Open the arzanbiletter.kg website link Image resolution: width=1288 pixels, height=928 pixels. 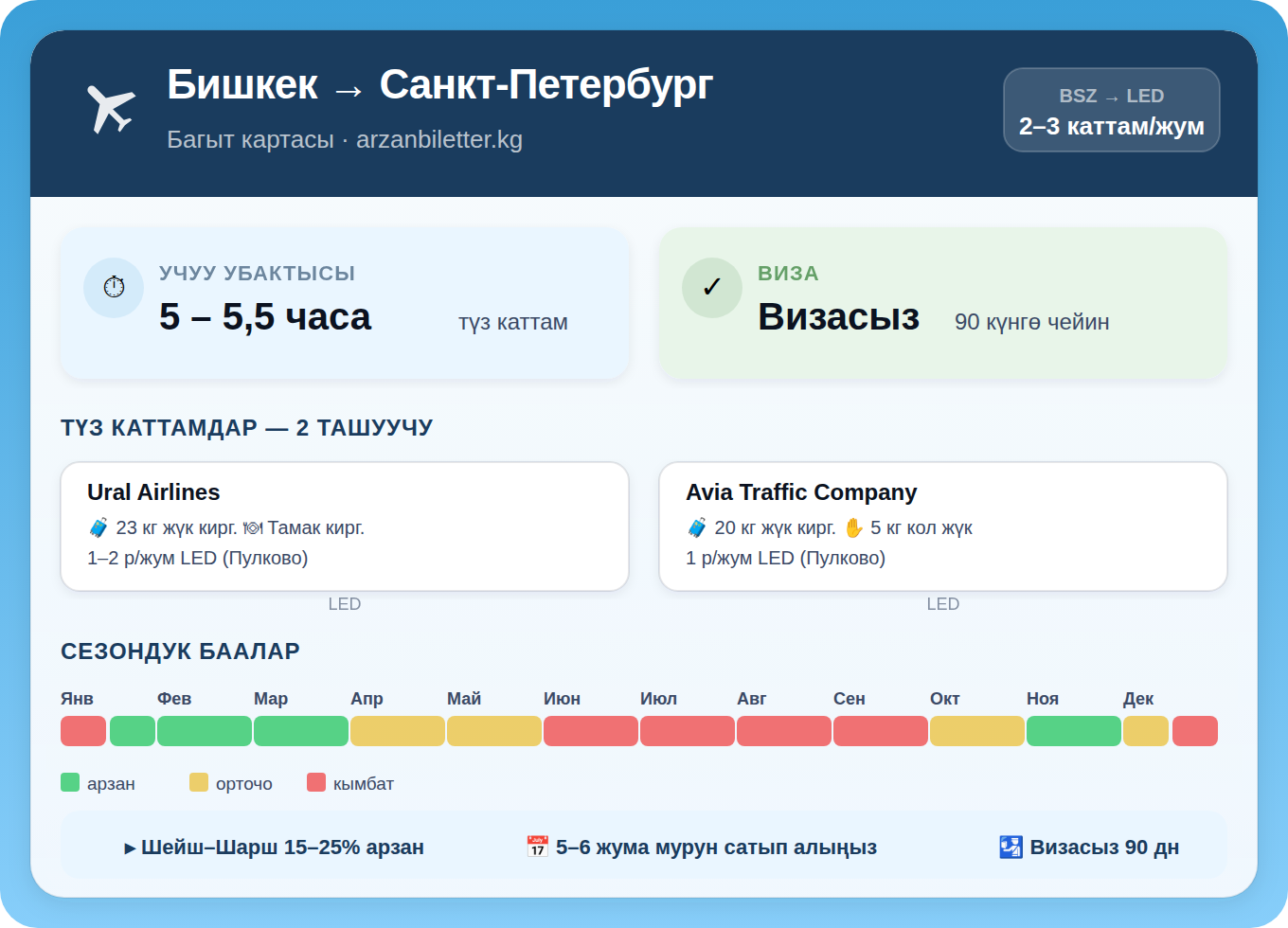tap(439, 138)
